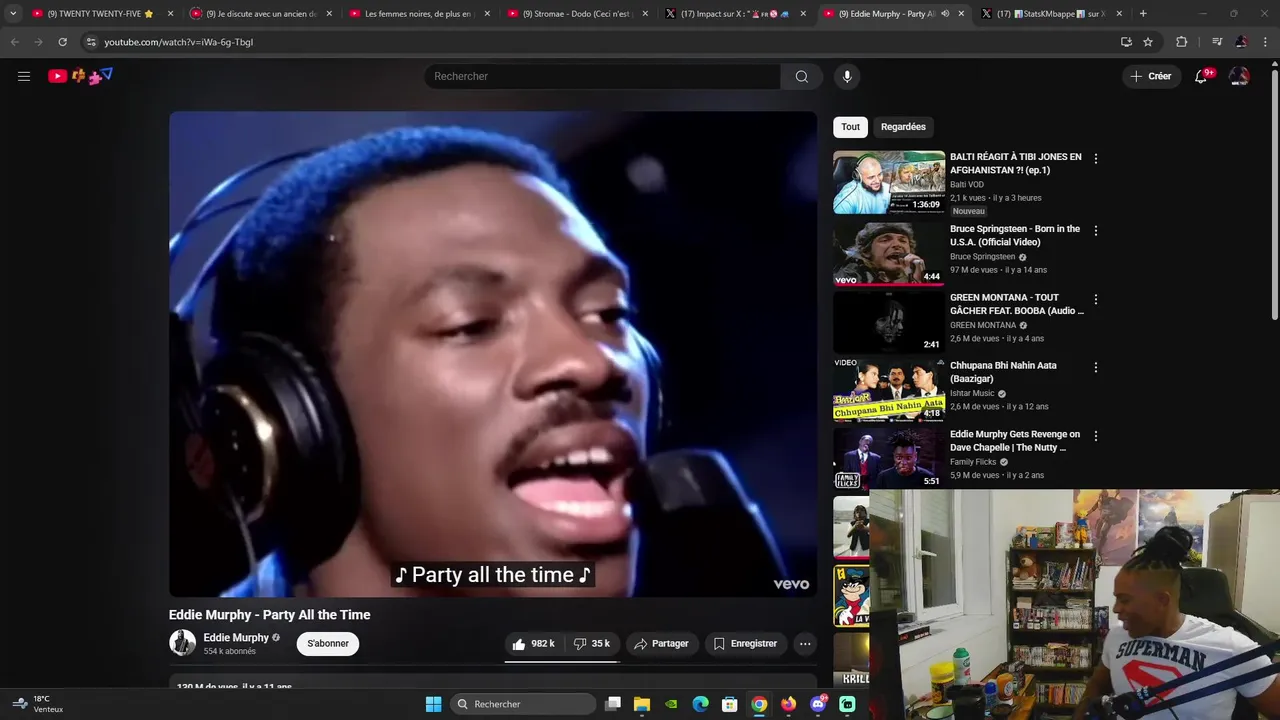
Task: View site information icon in address bar
Action: 90,42
